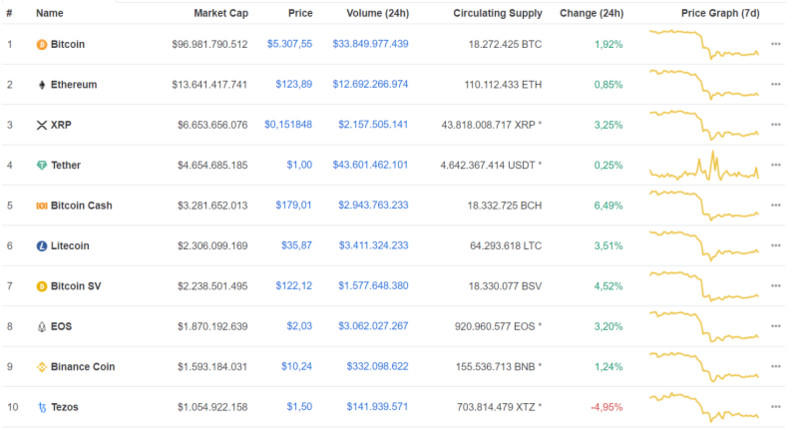Open the Bitcoin name link

click(68, 44)
